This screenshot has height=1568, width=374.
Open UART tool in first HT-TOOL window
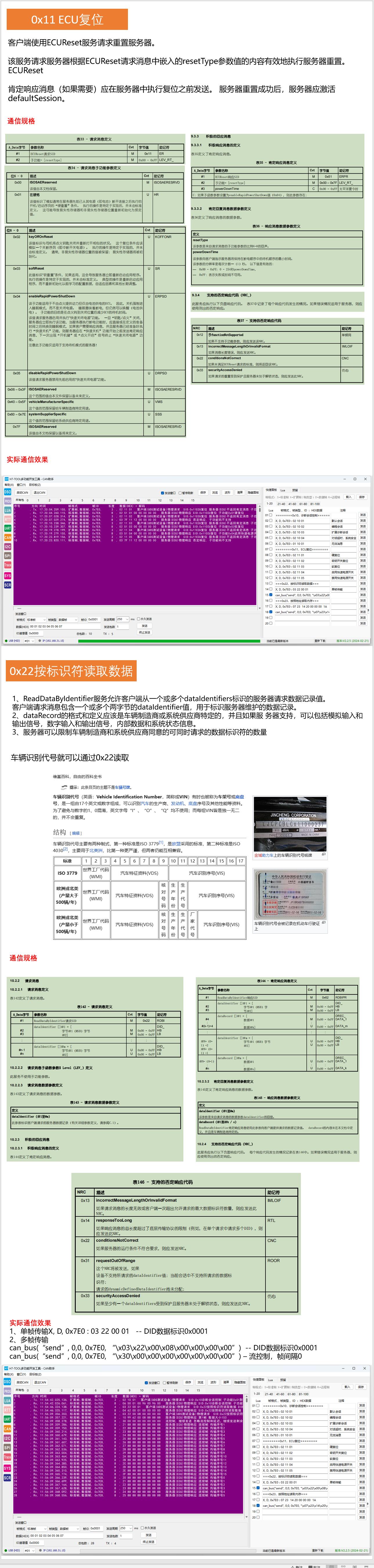pyautogui.click(x=7, y=528)
